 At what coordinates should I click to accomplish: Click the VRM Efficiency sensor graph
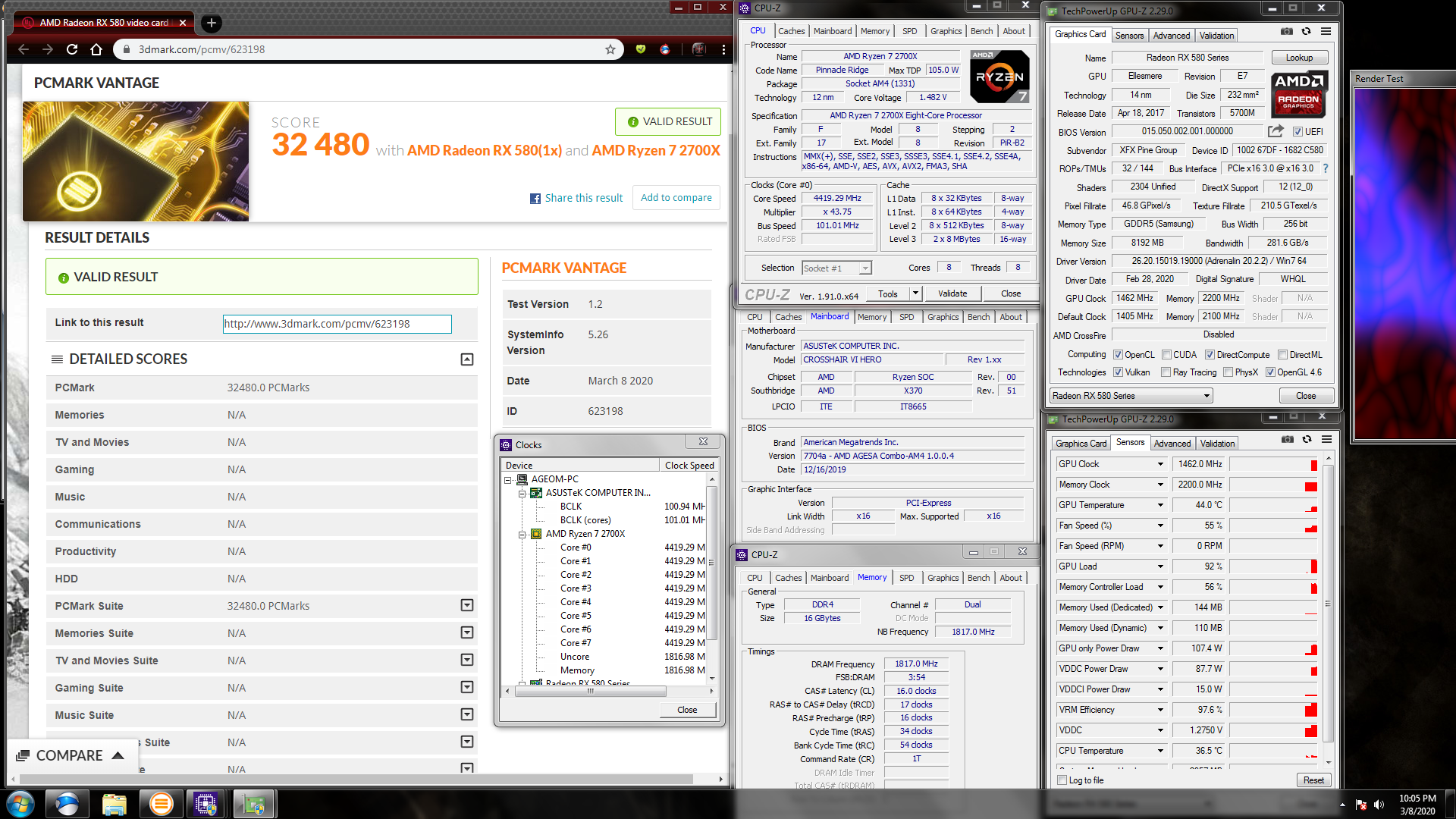[x=1274, y=710]
